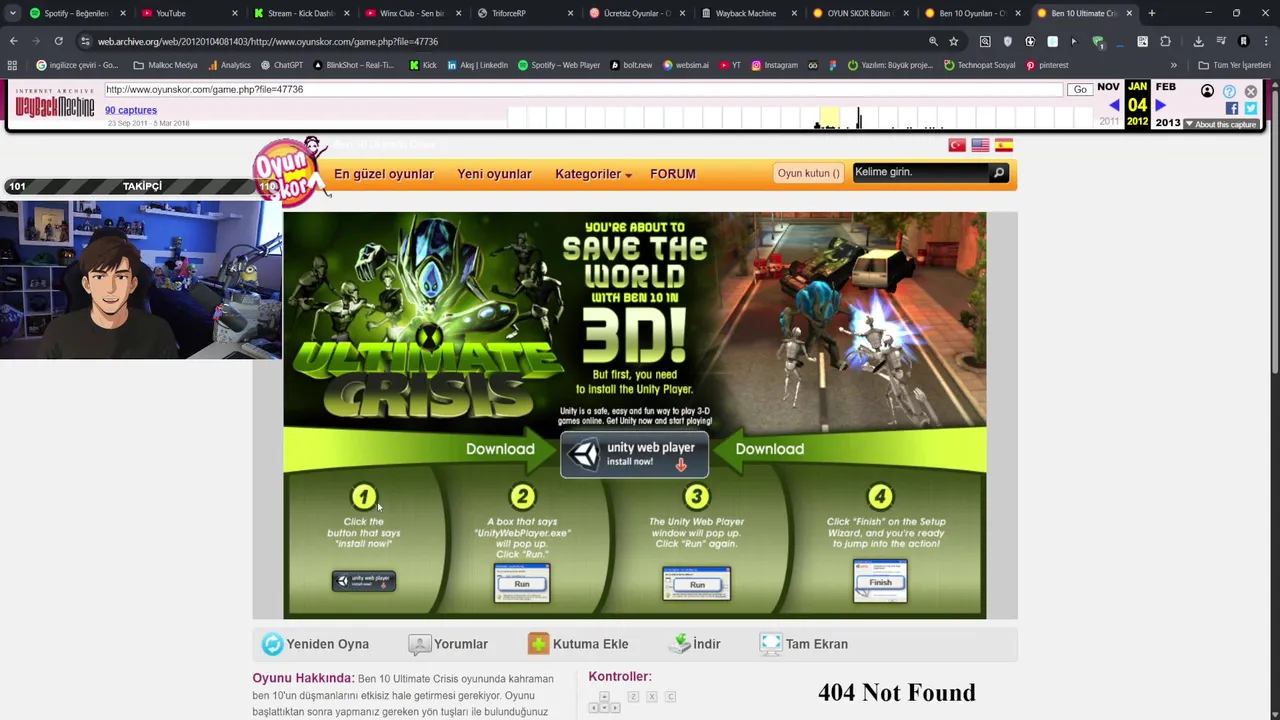Image resolution: width=1280 pixels, height=720 pixels.
Task: Open Malkoc Medya bookmark folder
Action: [165, 65]
